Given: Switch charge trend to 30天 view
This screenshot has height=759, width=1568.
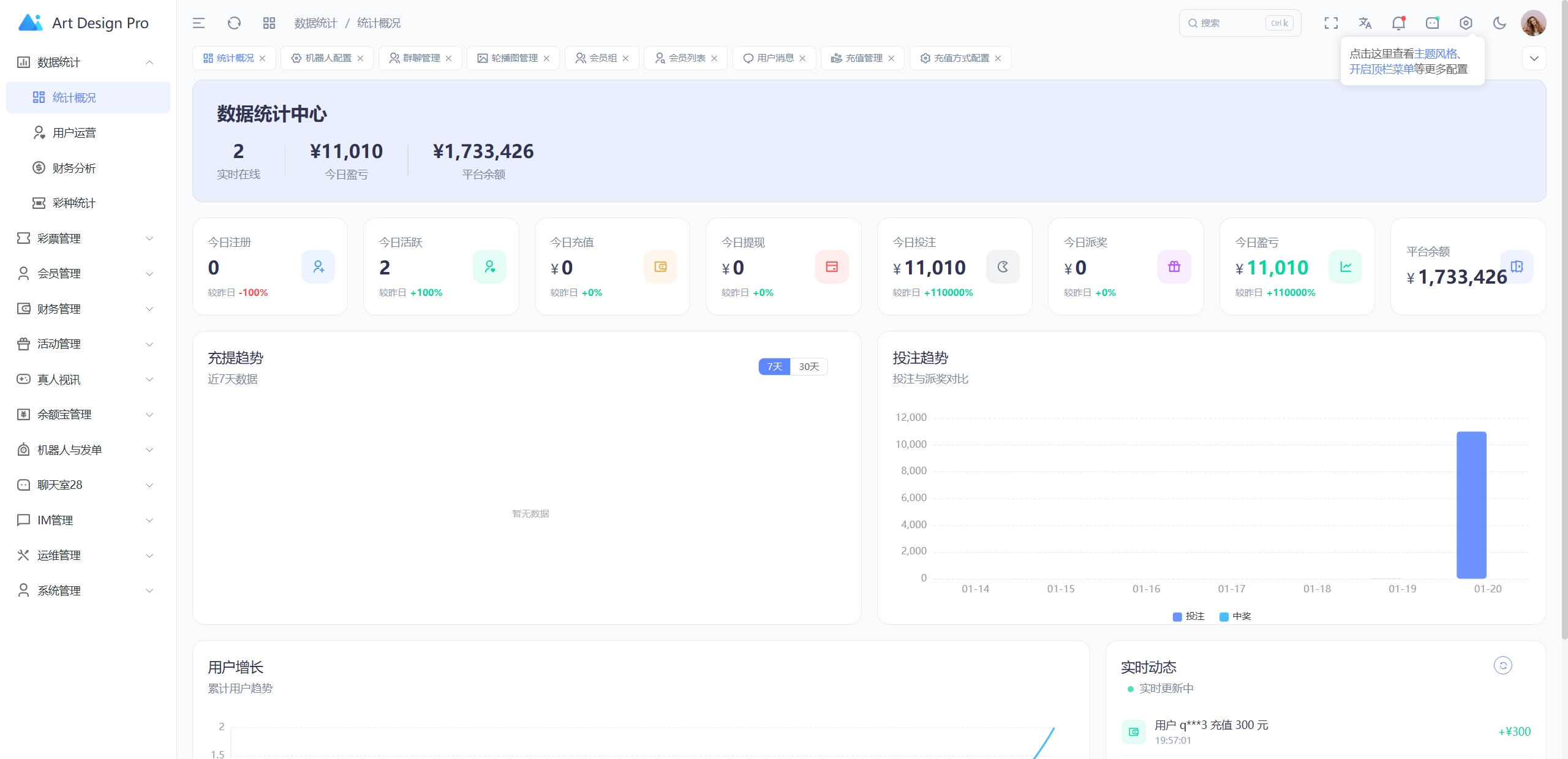Looking at the screenshot, I should (809, 366).
